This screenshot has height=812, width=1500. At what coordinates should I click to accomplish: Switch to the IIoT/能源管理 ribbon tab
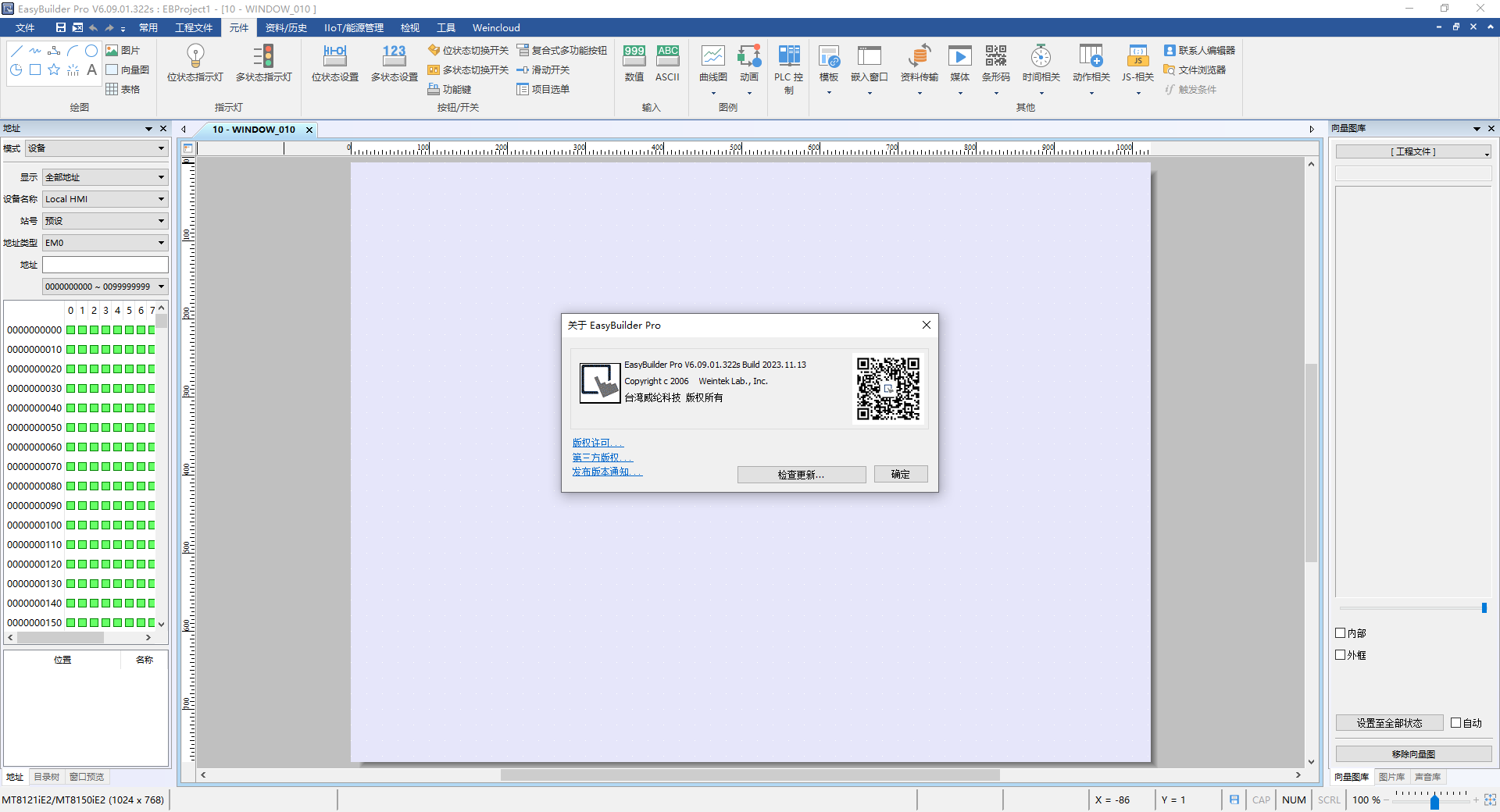tap(354, 27)
